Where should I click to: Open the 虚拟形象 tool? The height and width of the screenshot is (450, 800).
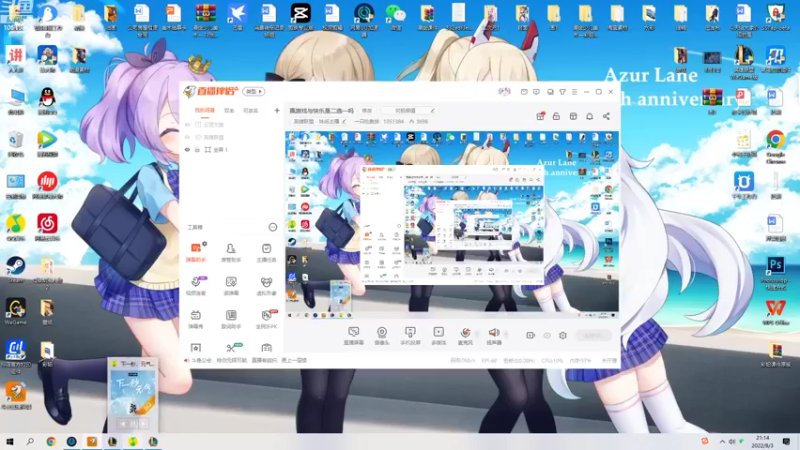click(x=266, y=286)
